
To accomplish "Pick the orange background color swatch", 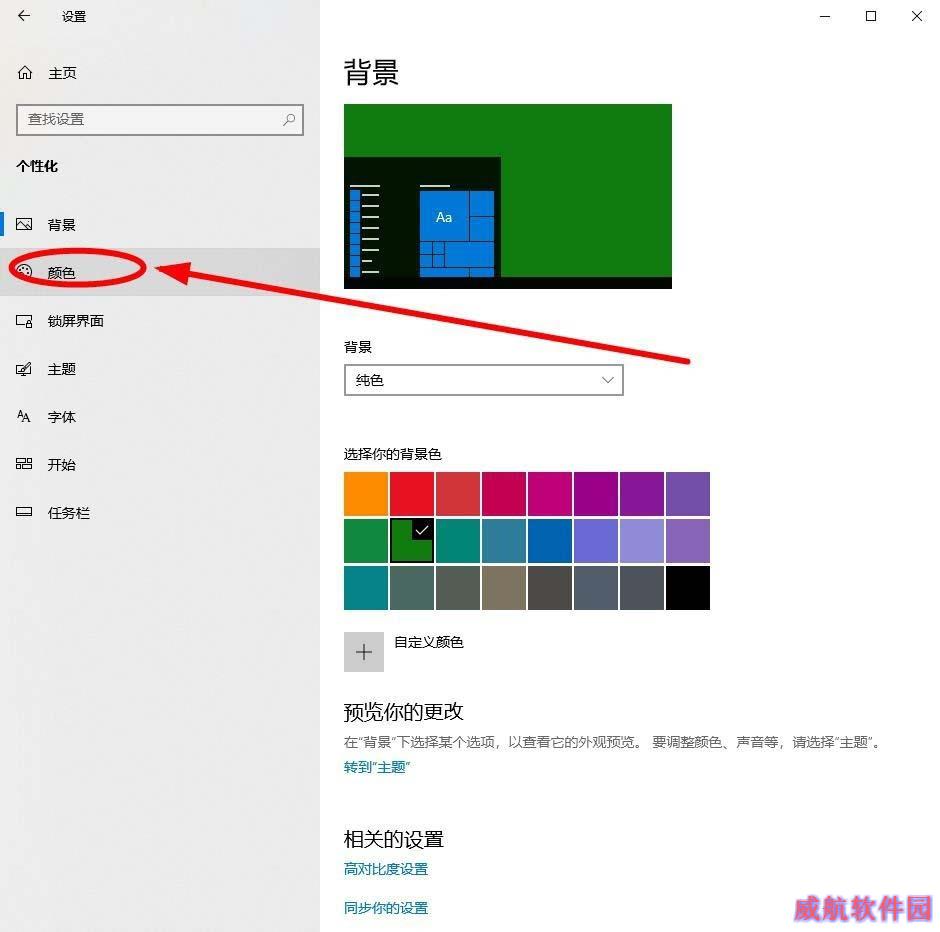I will click(x=366, y=494).
